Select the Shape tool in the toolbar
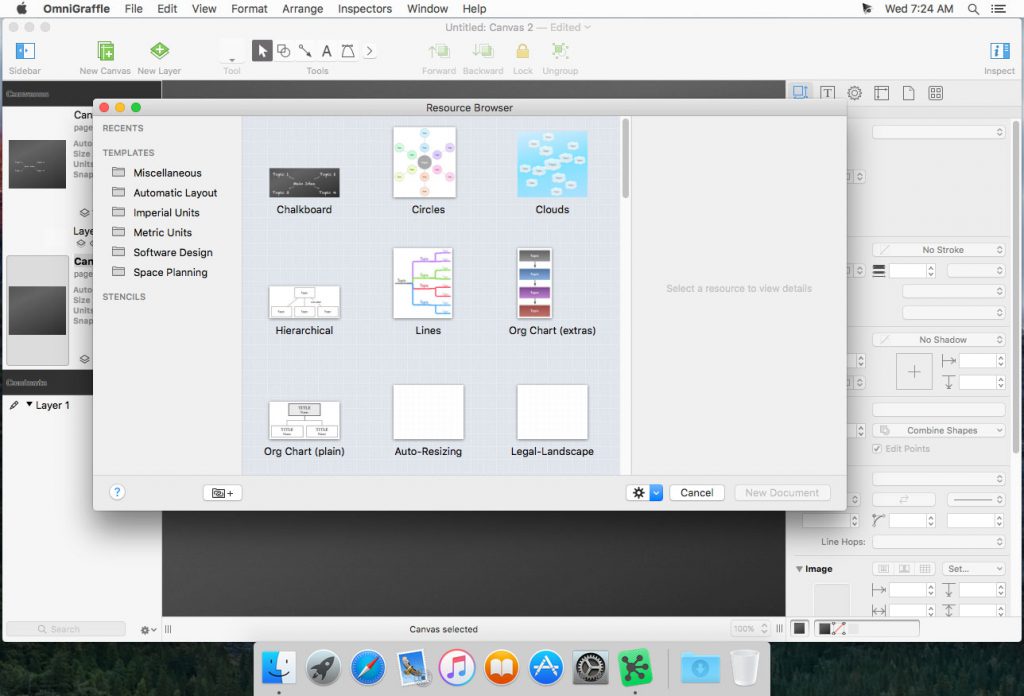This screenshot has width=1024, height=696. [x=284, y=51]
